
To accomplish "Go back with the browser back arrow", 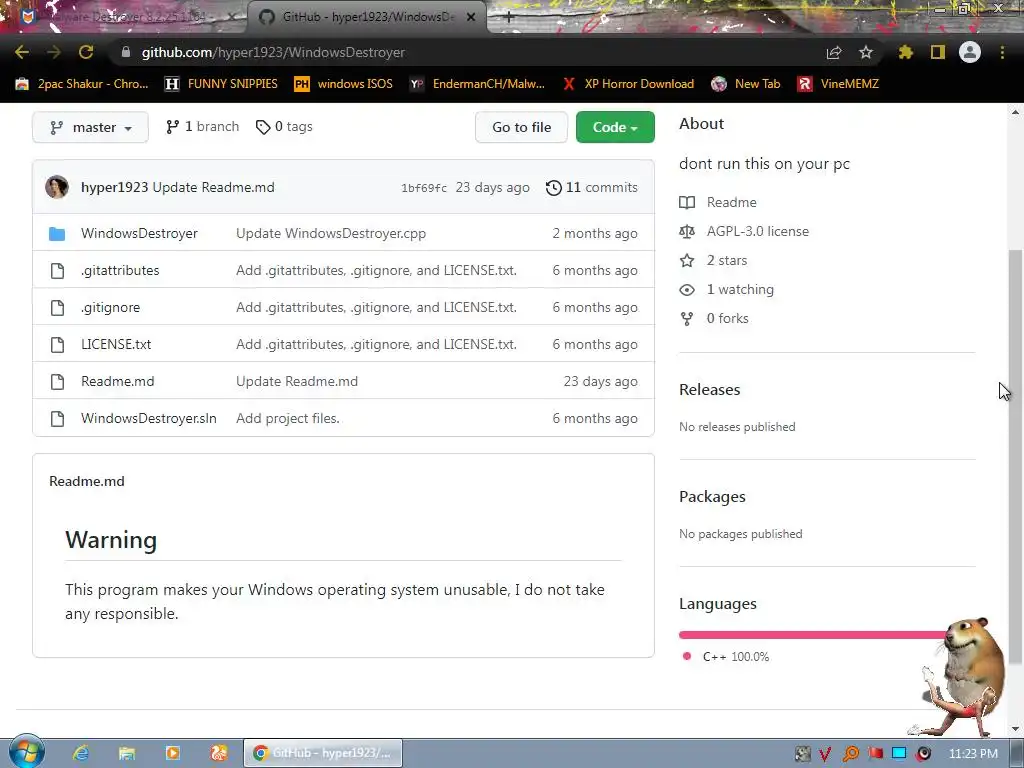I will [x=22, y=52].
